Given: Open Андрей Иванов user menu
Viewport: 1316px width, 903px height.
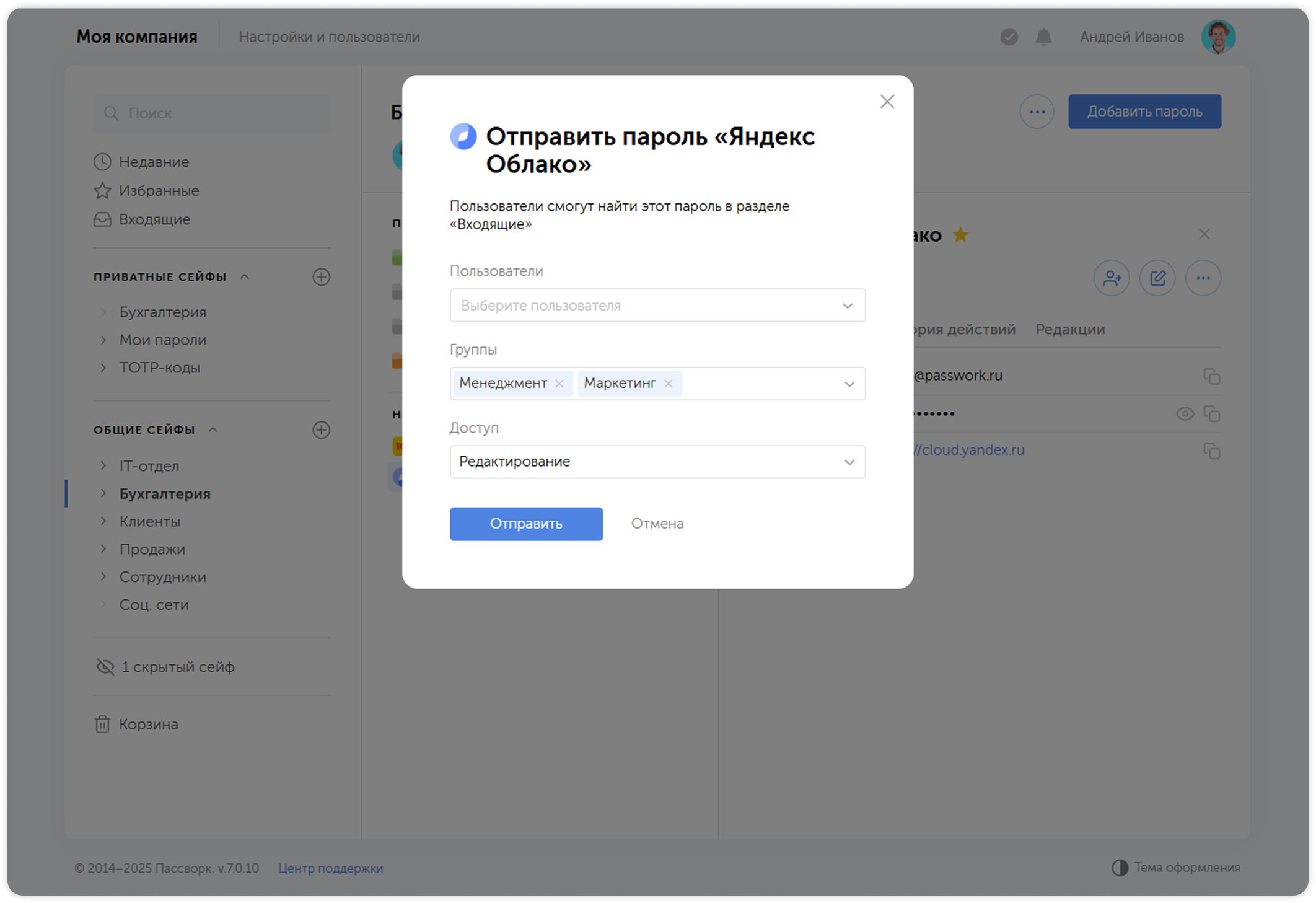Looking at the screenshot, I should click(1131, 37).
